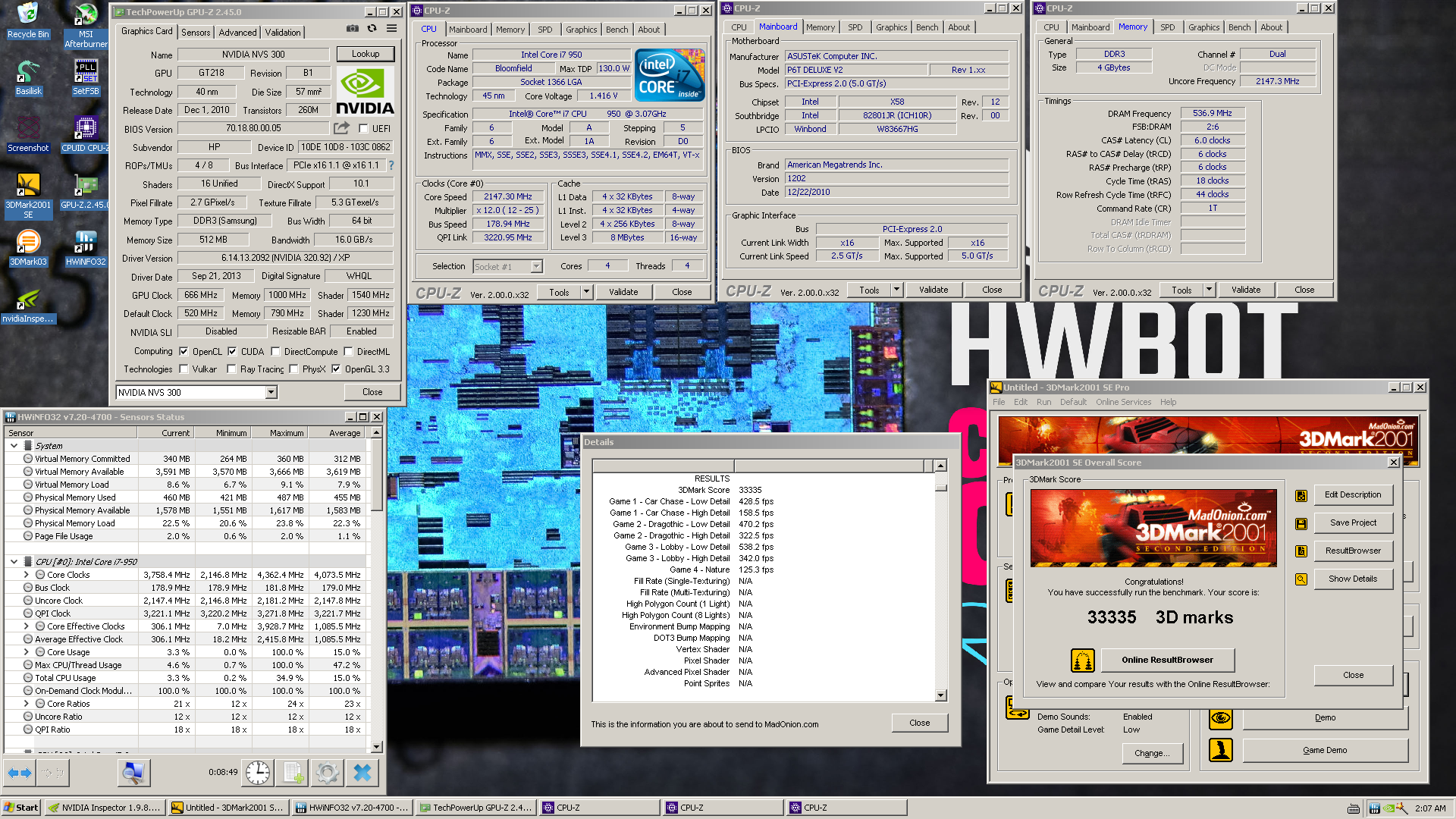Screen dimensions: 1456x819
Task: Toggle the DirectML checkbox
Action: click(348, 352)
